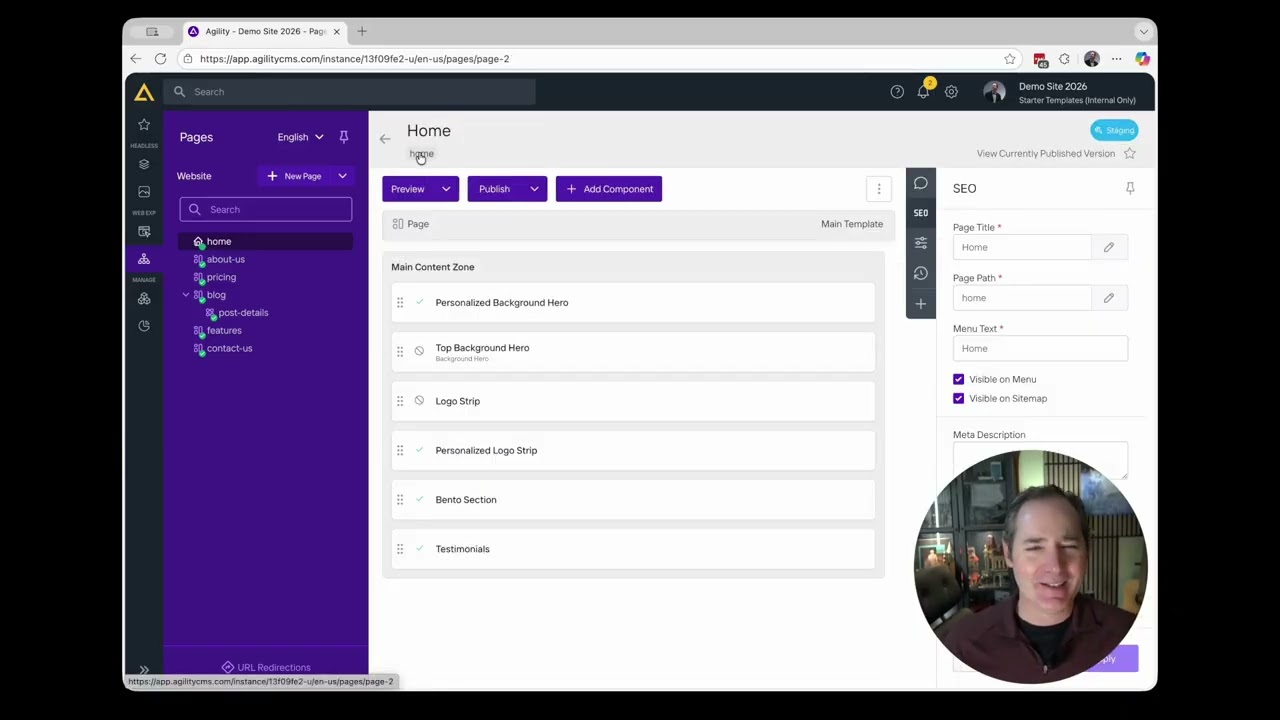Screen dimensions: 1280x720
Task: Expand the sidebar using bottom-left arrow
Action: click(144, 670)
